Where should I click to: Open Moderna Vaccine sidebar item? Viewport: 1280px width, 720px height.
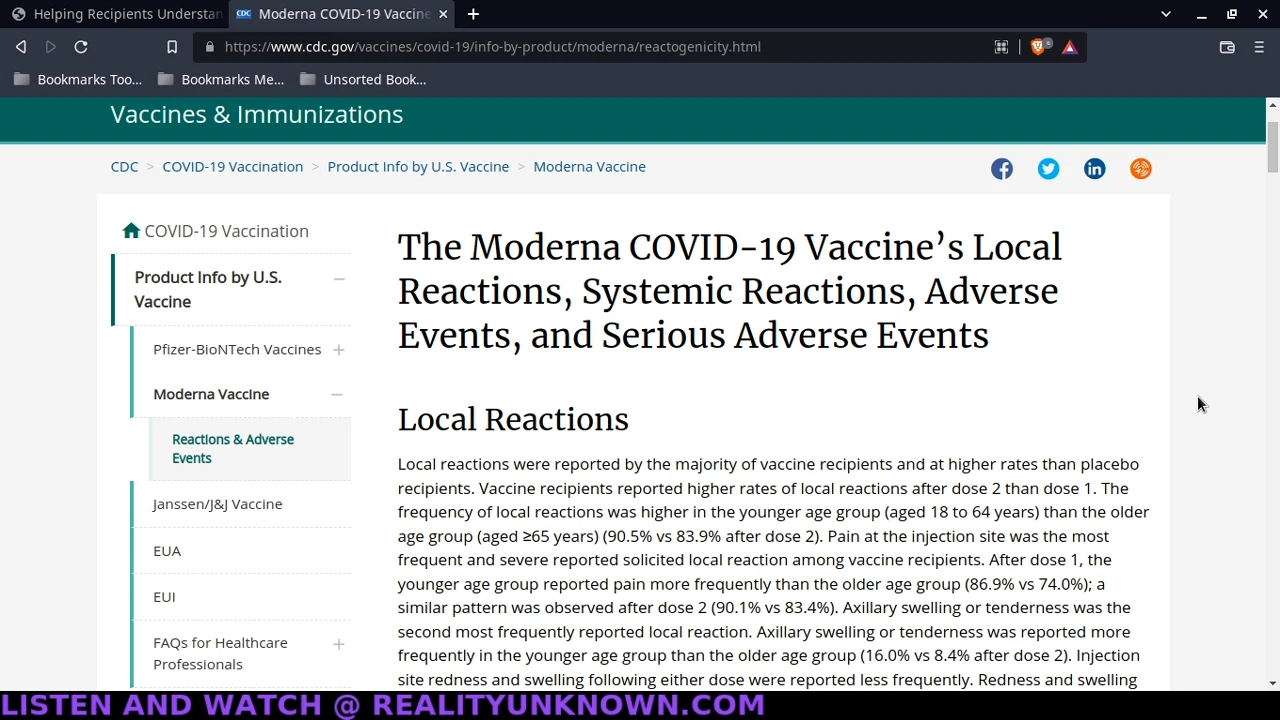[211, 394]
